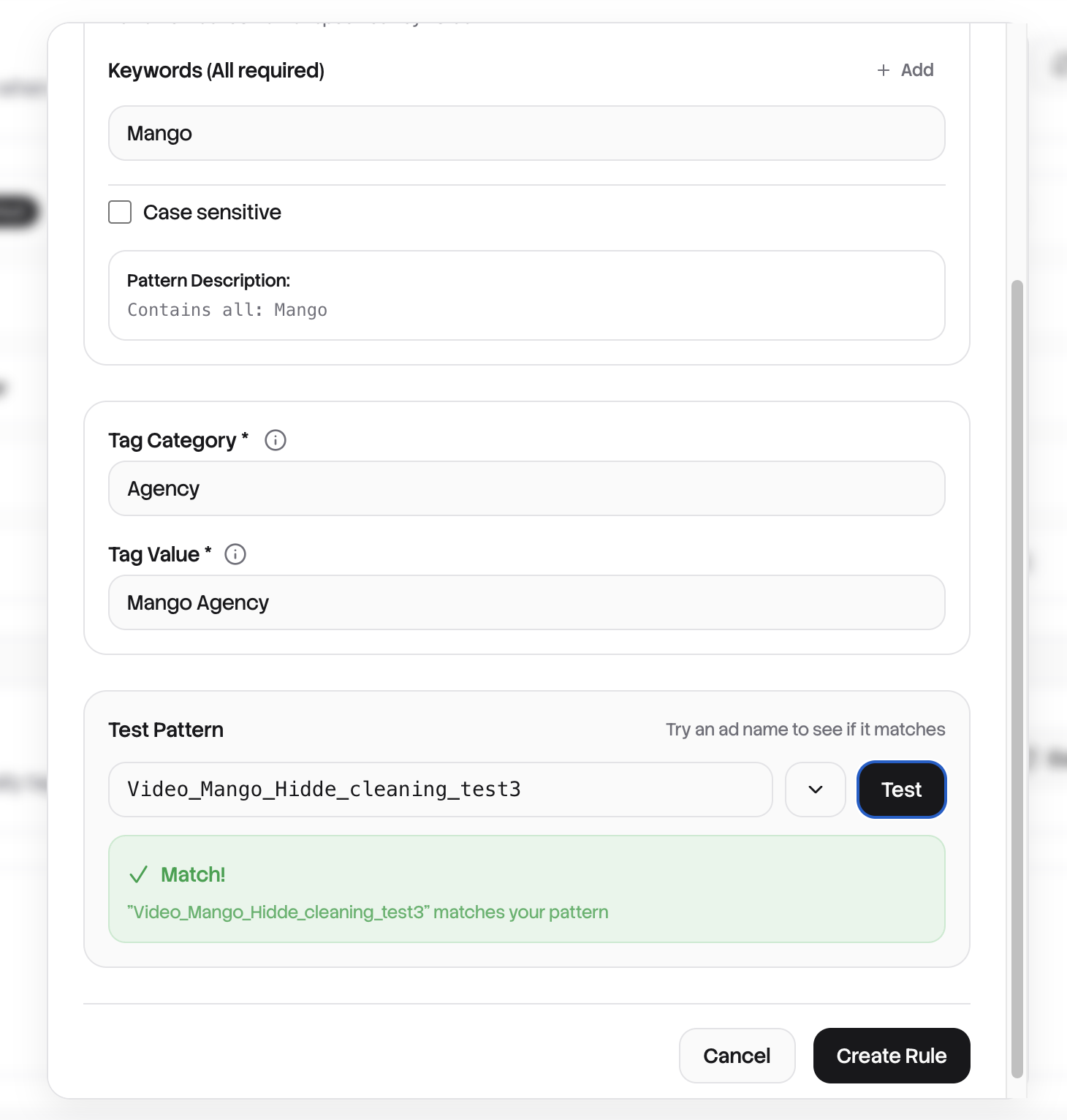The height and width of the screenshot is (1120, 1067).
Task: Click the Tag Value info icon
Action: pos(235,554)
